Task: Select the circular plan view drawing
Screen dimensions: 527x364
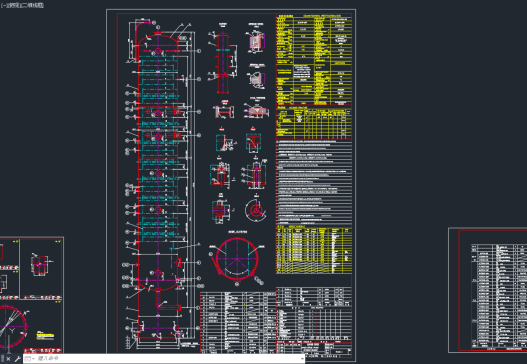Action: click(237, 259)
